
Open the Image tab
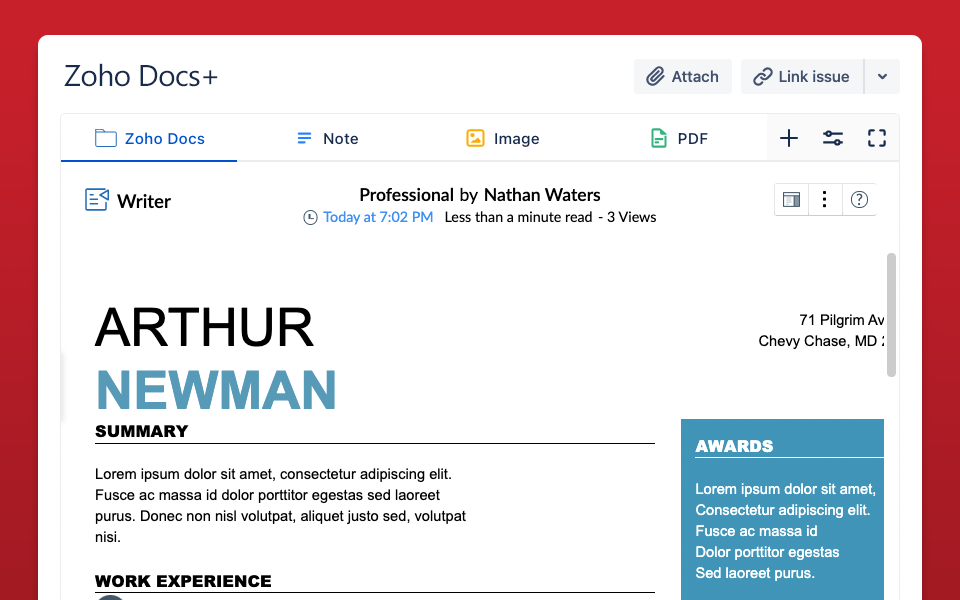coord(503,138)
